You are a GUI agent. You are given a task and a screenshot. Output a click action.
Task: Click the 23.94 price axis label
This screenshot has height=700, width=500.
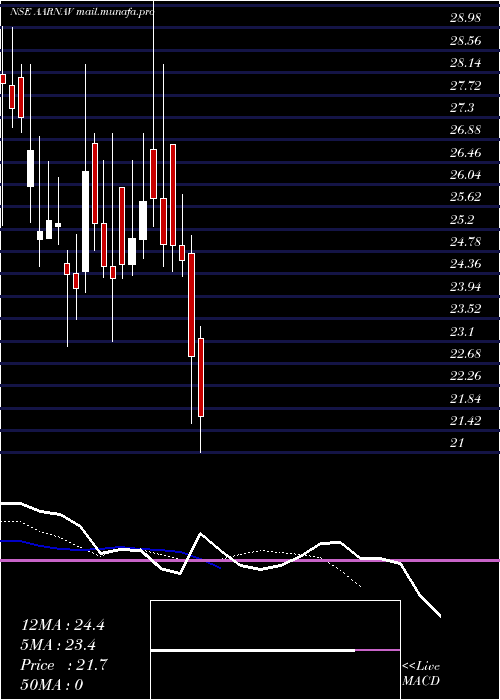click(465, 286)
